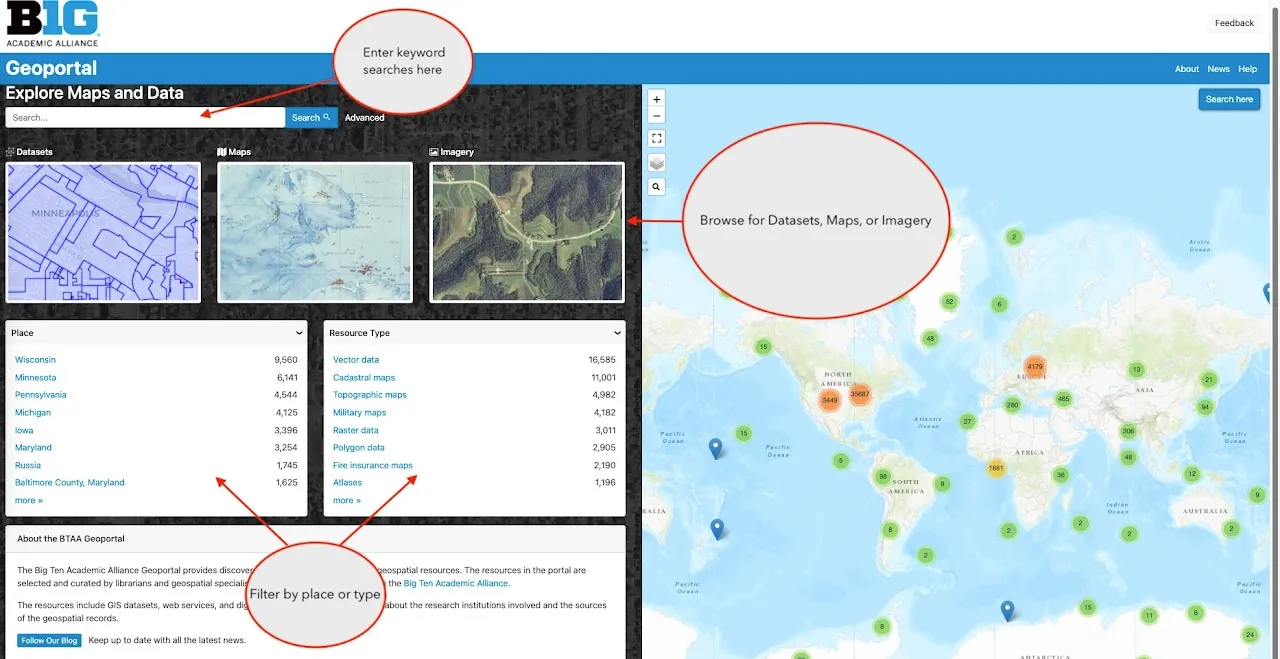This screenshot has height=659, width=1280.
Task: Click the map zoom in plus button
Action: (x=656, y=99)
